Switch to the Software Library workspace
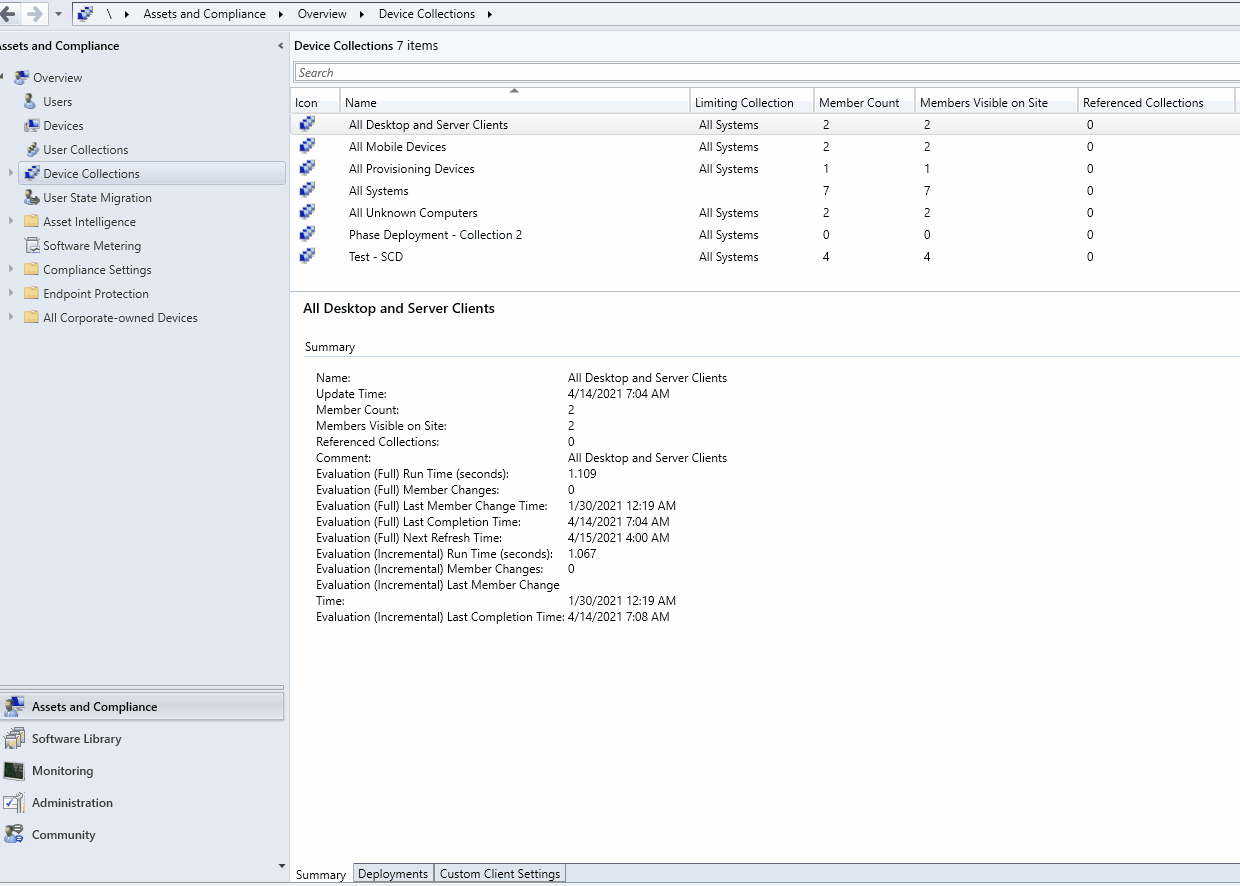 [x=77, y=738]
